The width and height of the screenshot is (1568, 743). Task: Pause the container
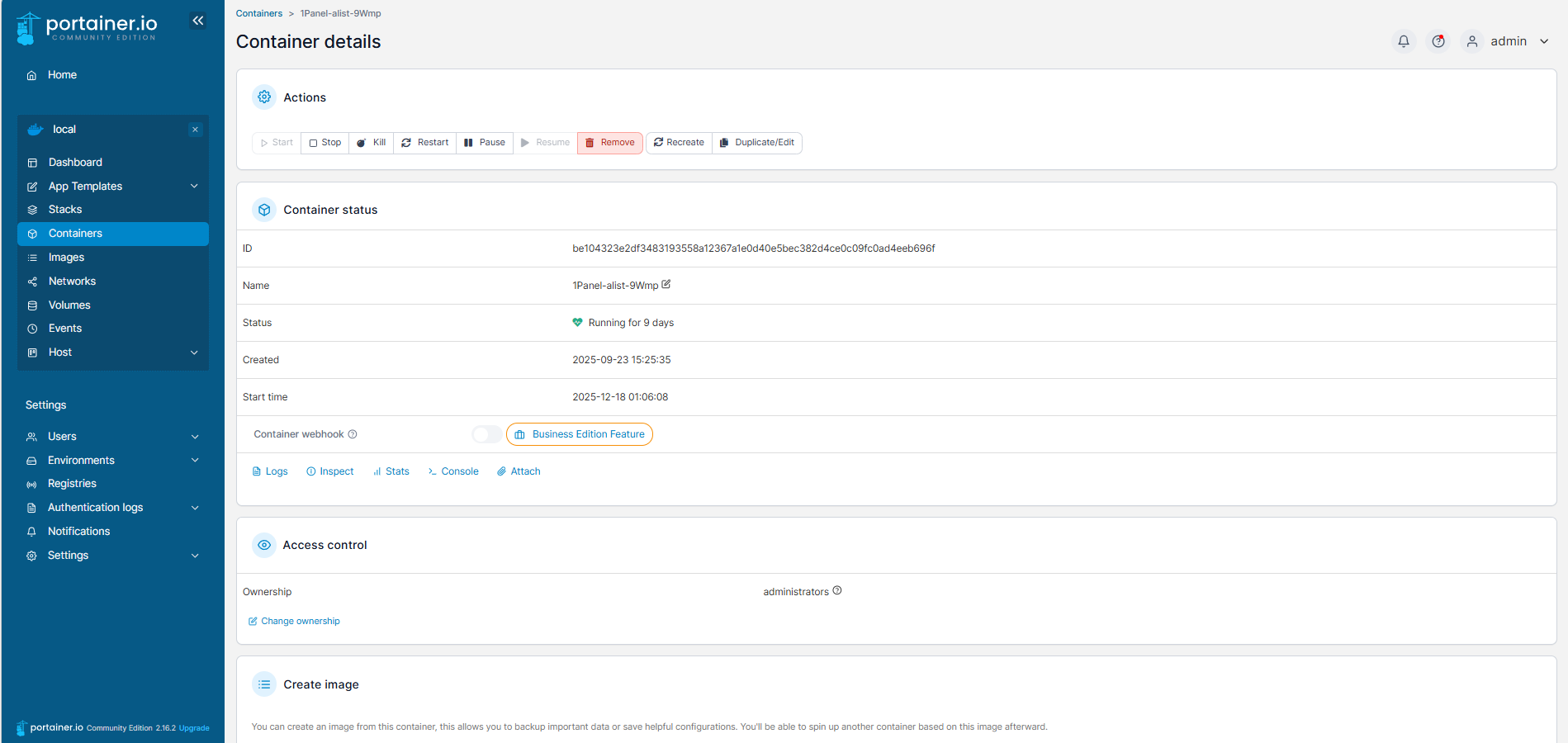pyautogui.click(x=485, y=143)
